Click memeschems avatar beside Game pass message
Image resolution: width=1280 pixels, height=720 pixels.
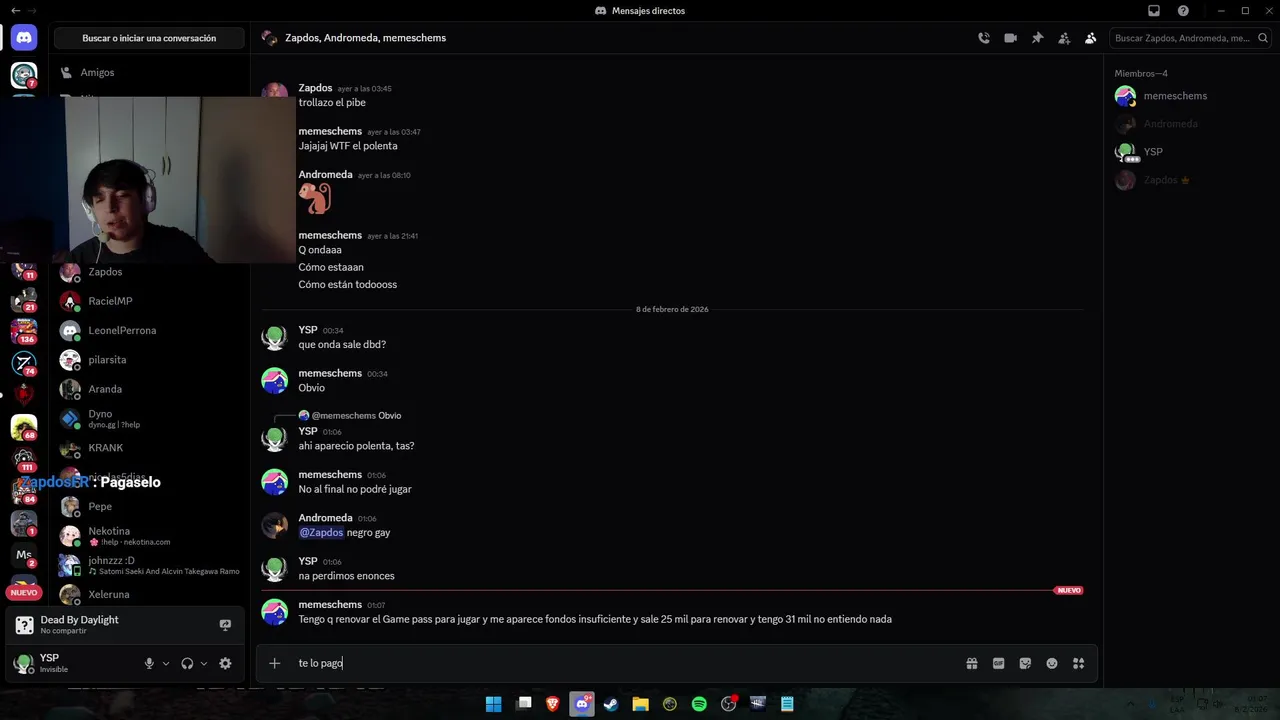(274, 611)
